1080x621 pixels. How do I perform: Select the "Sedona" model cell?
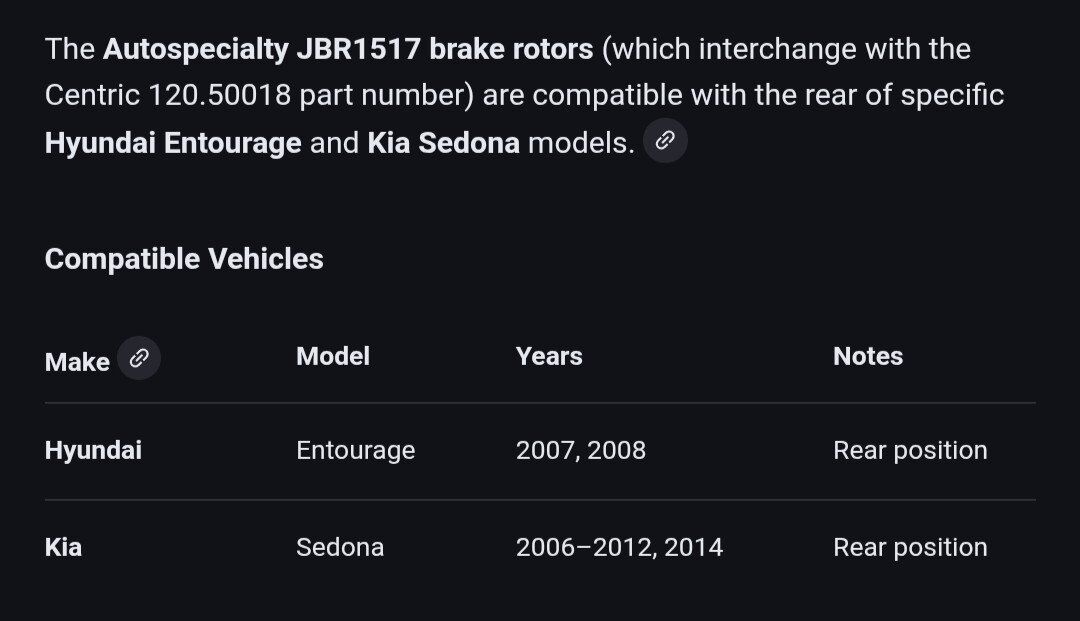coord(340,547)
